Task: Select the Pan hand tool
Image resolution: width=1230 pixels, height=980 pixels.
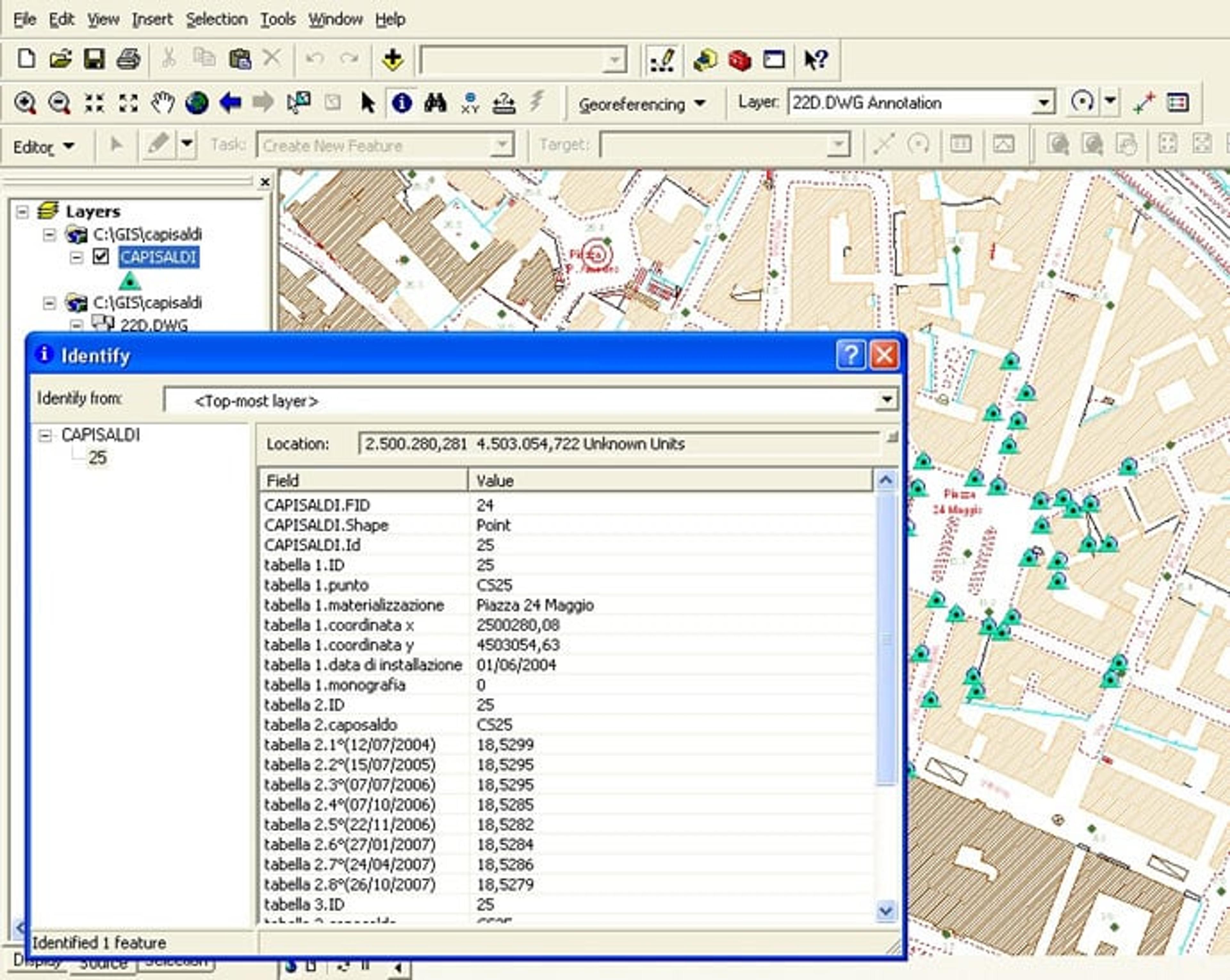Action: (163, 103)
